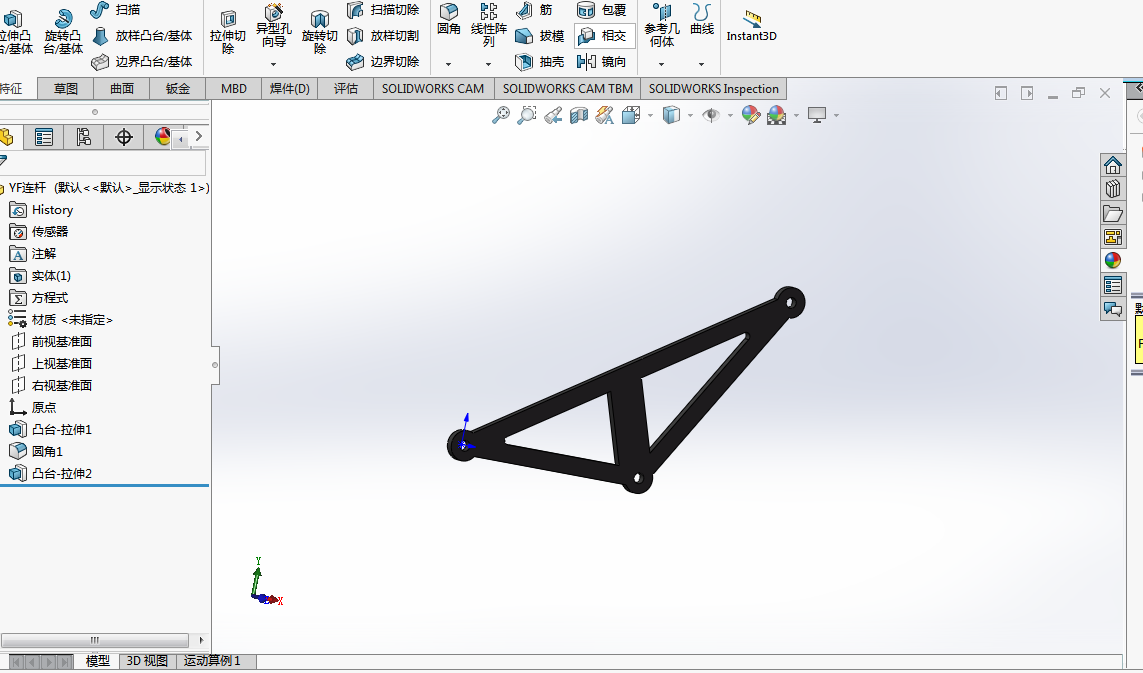
Task: Open the SOLIDWORKS Inspection tab
Action: [714, 89]
